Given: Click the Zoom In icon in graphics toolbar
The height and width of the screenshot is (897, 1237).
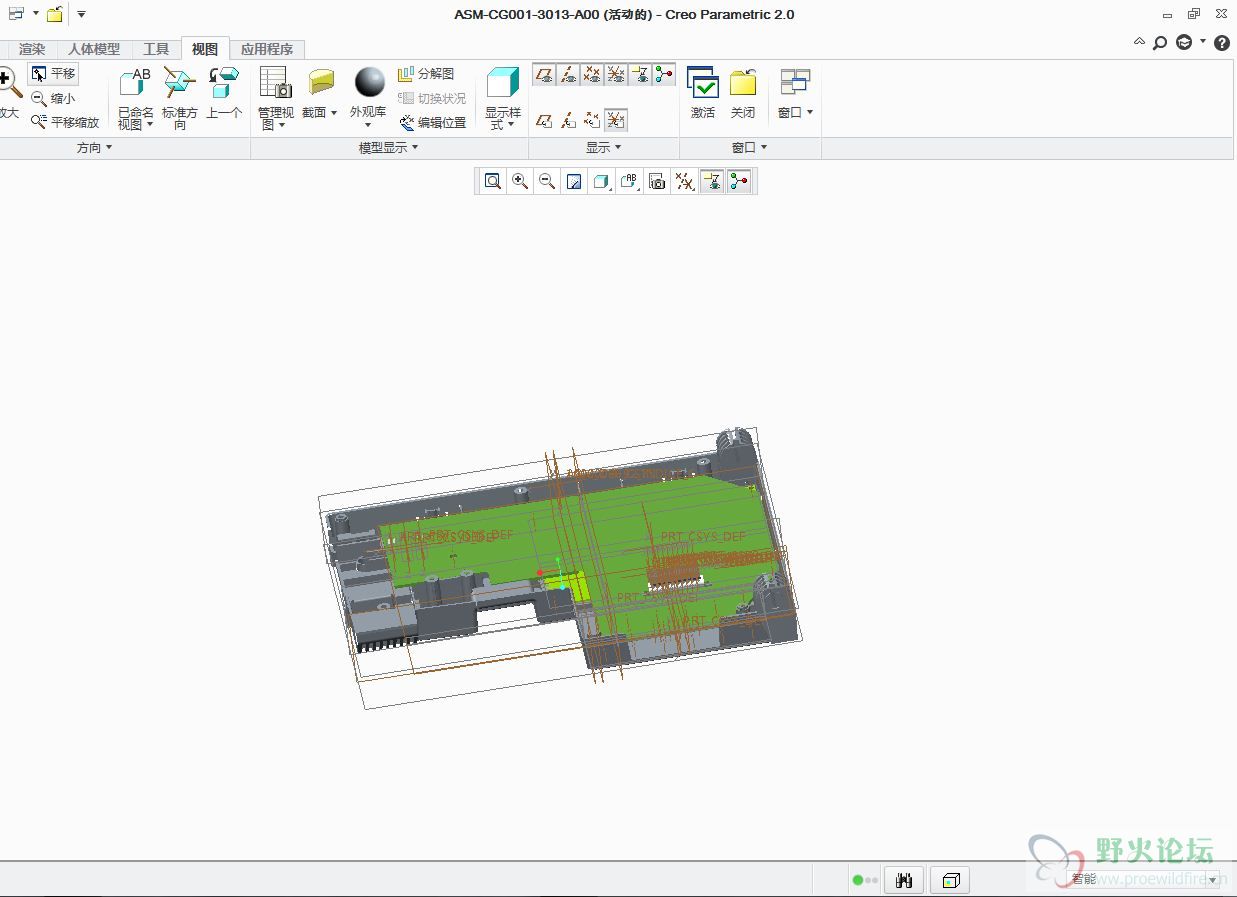Looking at the screenshot, I should coord(520,181).
